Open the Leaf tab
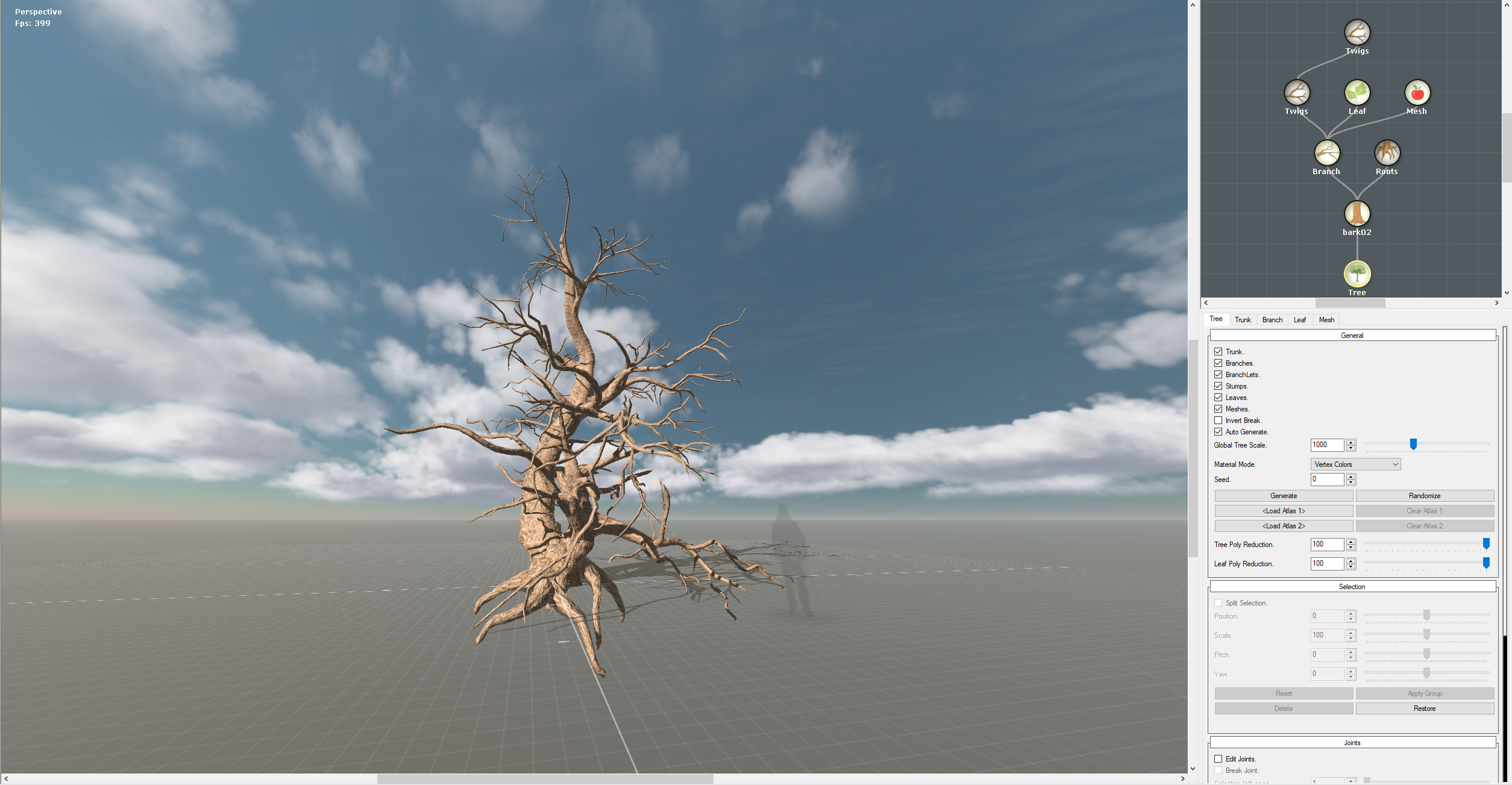The image size is (1512, 785). 1299,320
